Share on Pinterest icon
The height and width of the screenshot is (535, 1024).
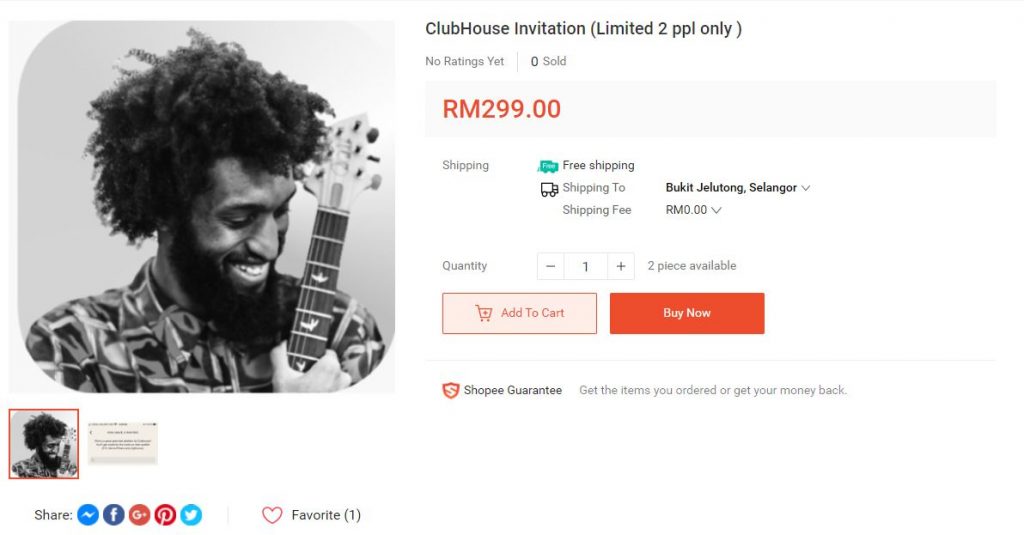165,515
